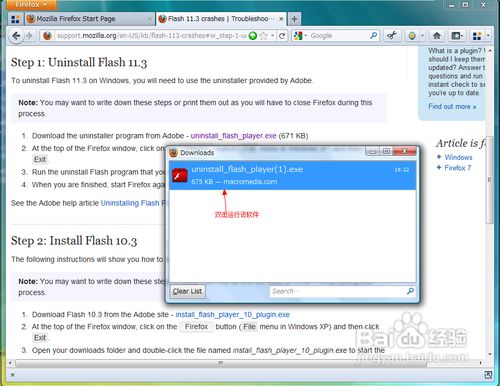Image resolution: width=500 pixels, height=386 pixels.
Task: Select the Flash 11.3 crashes tab
Action: (x=221, y=19)
